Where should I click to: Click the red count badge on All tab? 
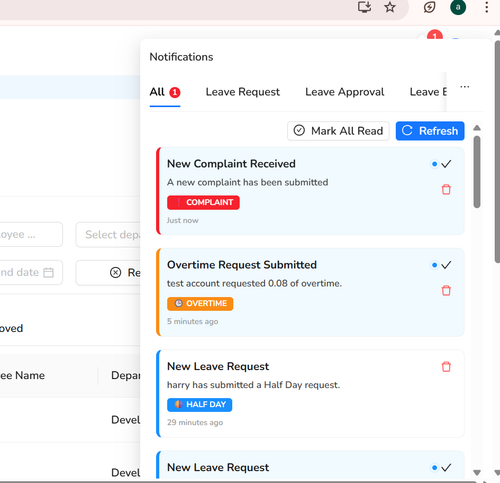point(175,92)
